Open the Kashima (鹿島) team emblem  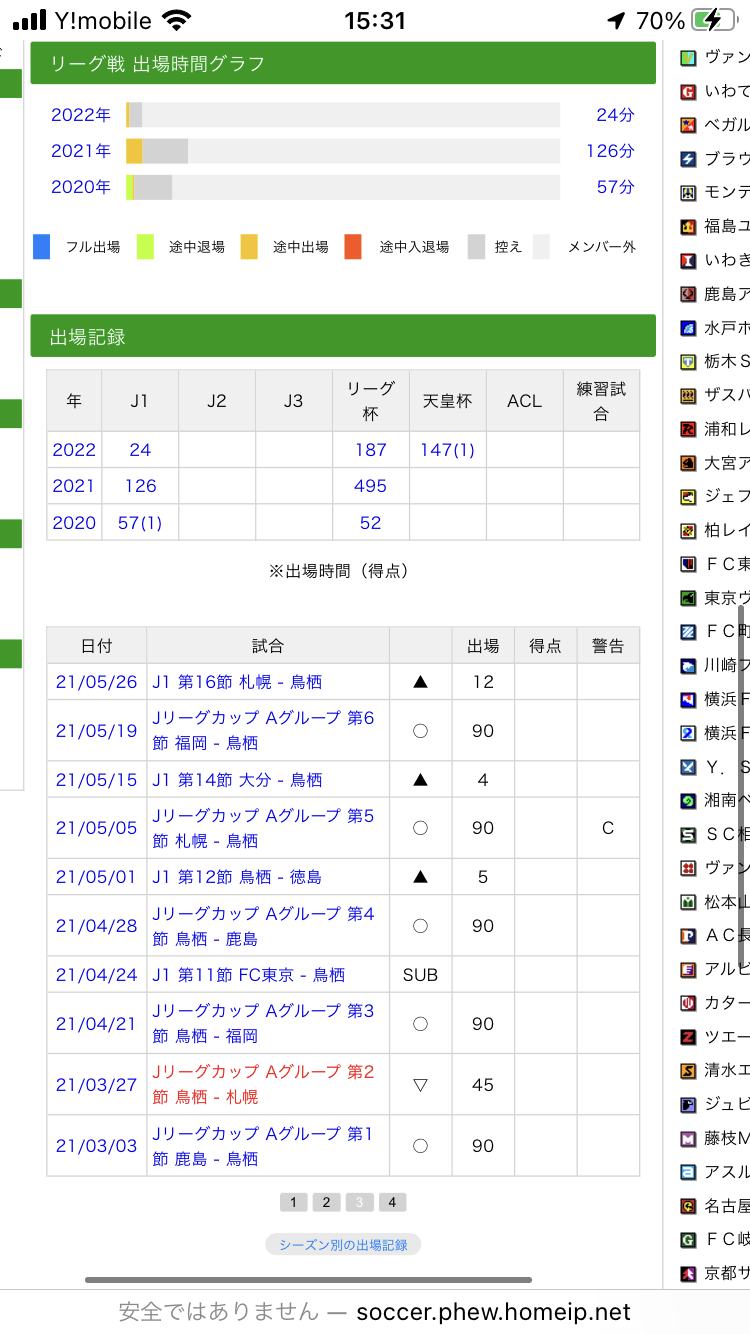click(x=688, y=294)
